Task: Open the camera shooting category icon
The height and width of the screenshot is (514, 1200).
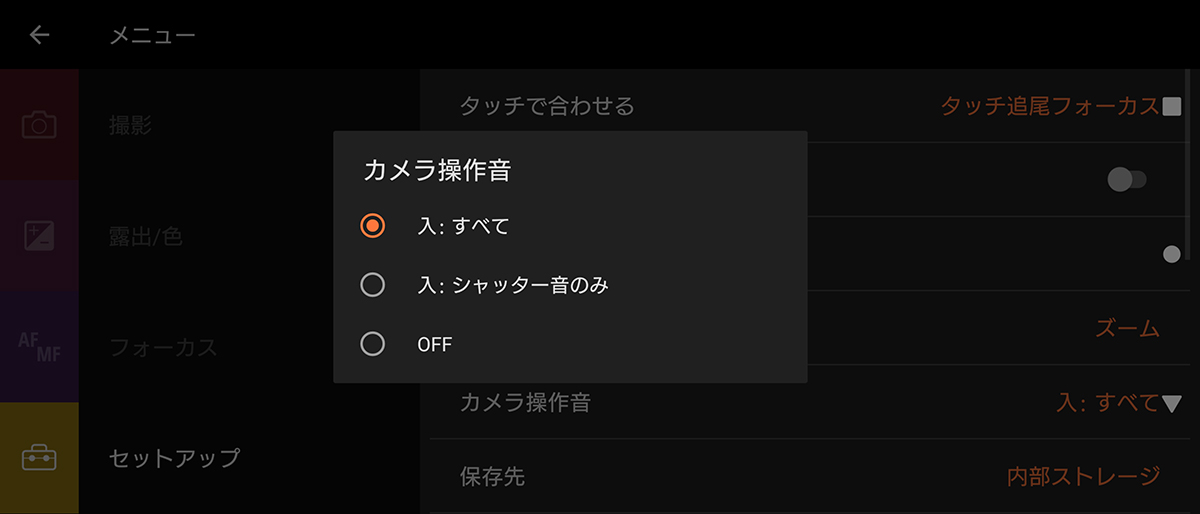Action: (39, 125)
